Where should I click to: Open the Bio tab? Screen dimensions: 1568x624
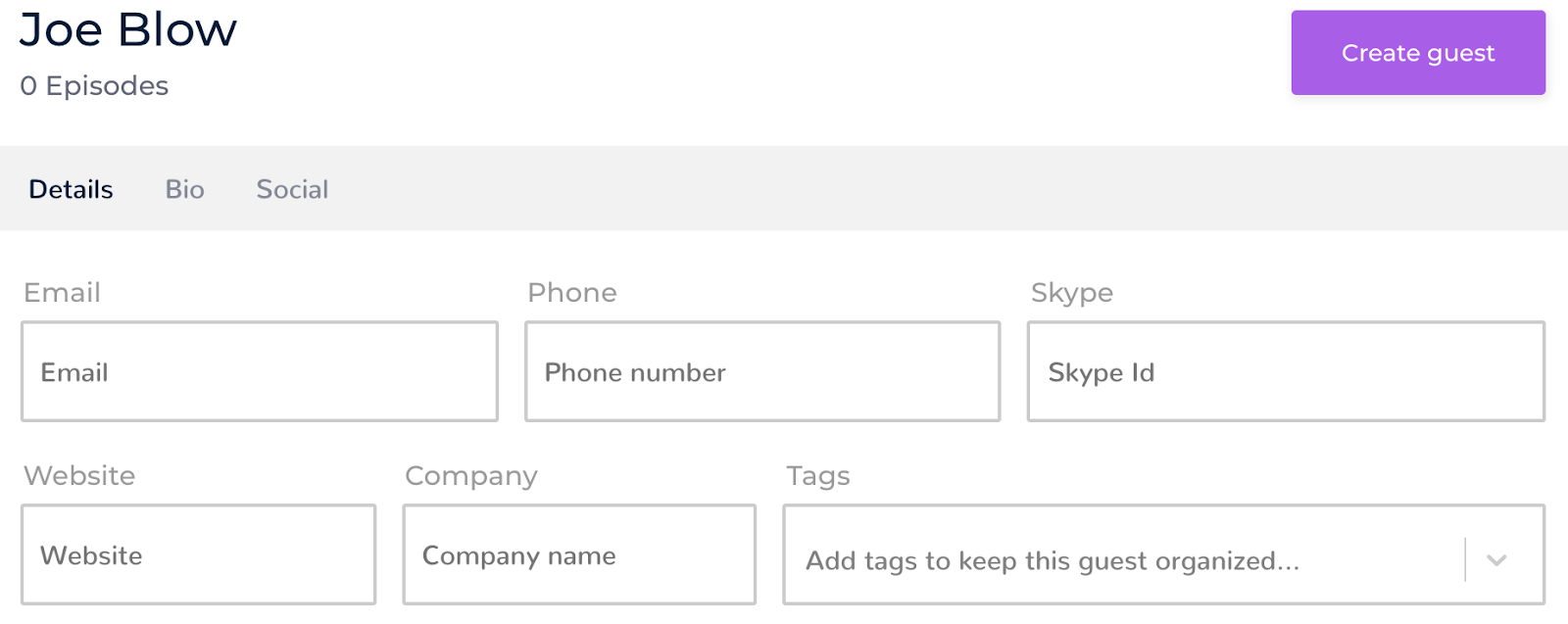(x=184, y=189)
